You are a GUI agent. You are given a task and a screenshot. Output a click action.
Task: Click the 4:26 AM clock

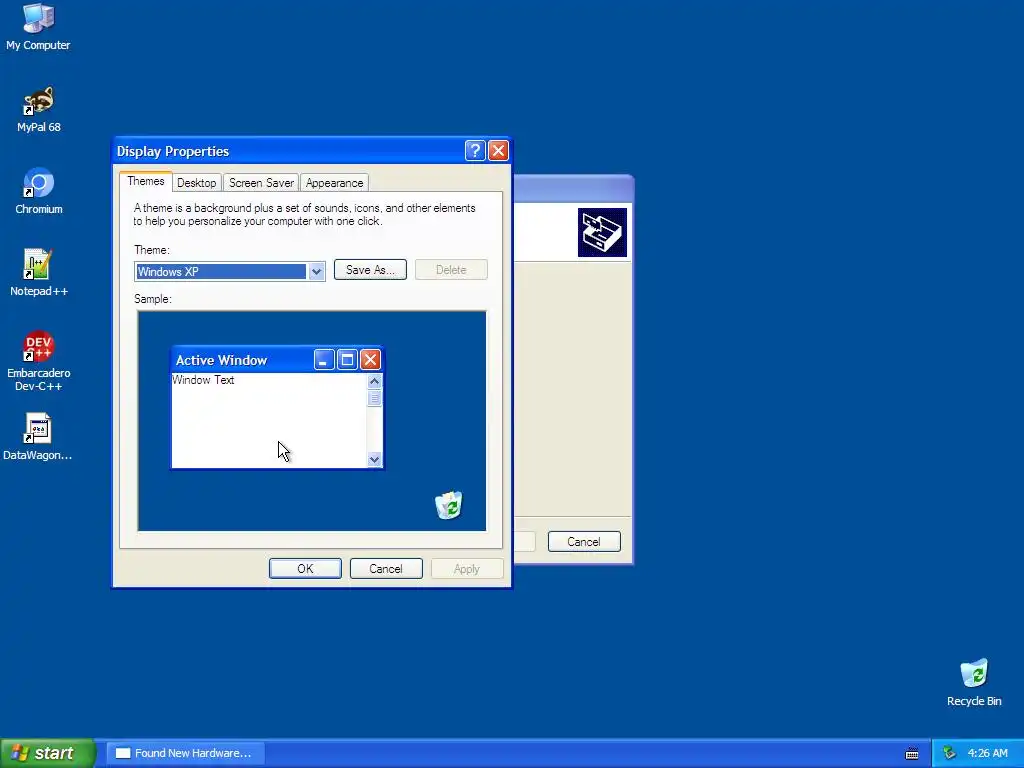coord(987,753)
